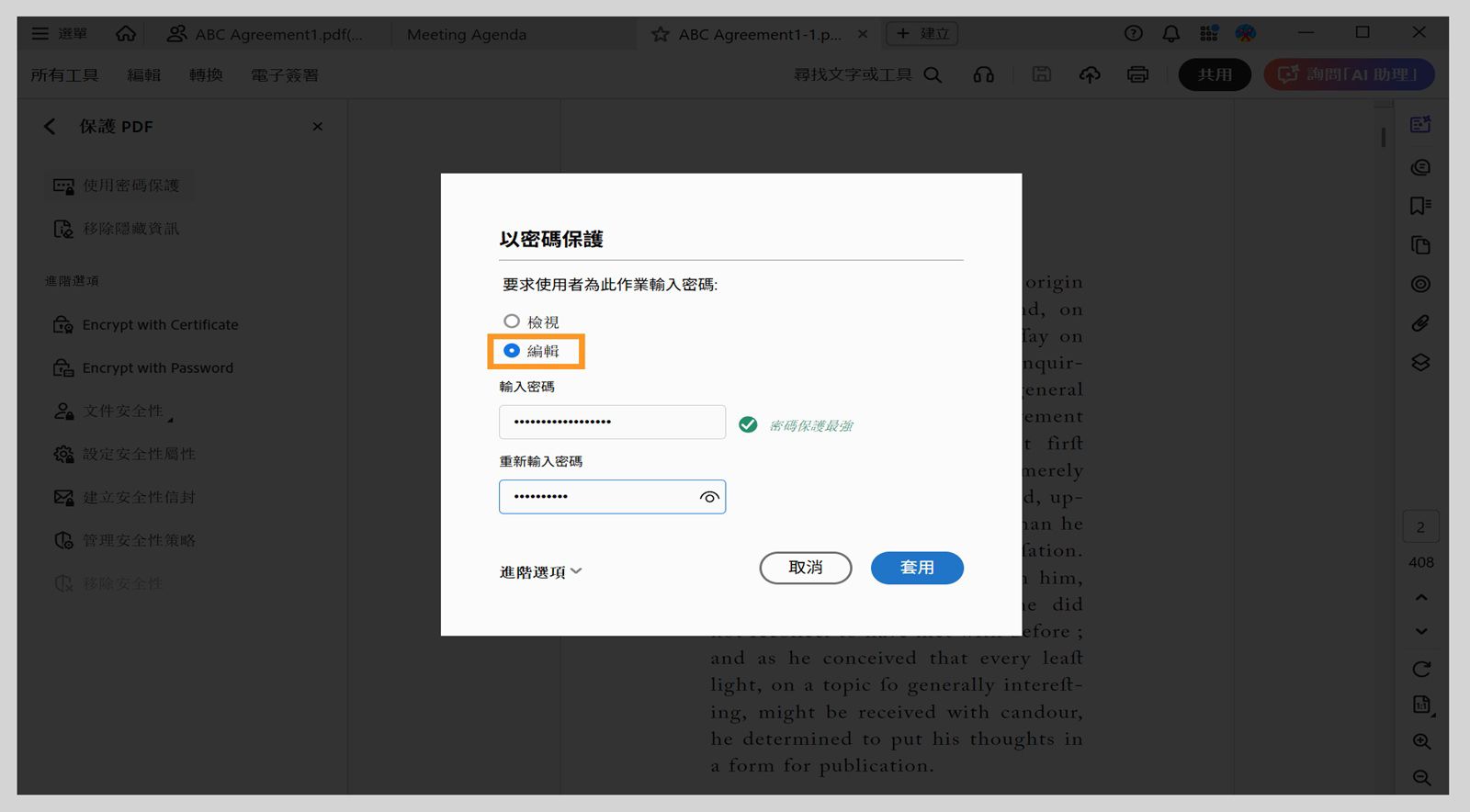The width and height of the screenshot is (1470, 812).
Task: Click the 取消 button
Action: coord(806,568)
